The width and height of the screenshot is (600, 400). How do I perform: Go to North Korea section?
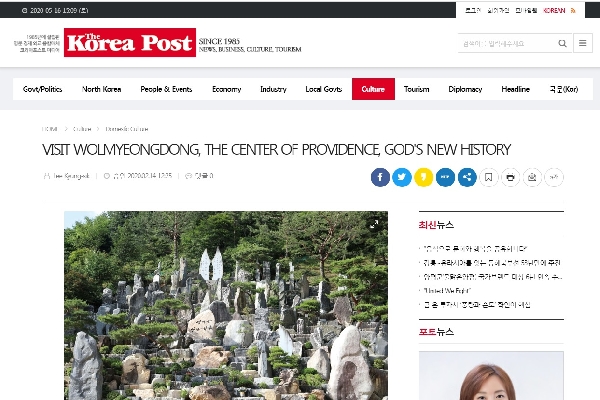click(101, 89)
